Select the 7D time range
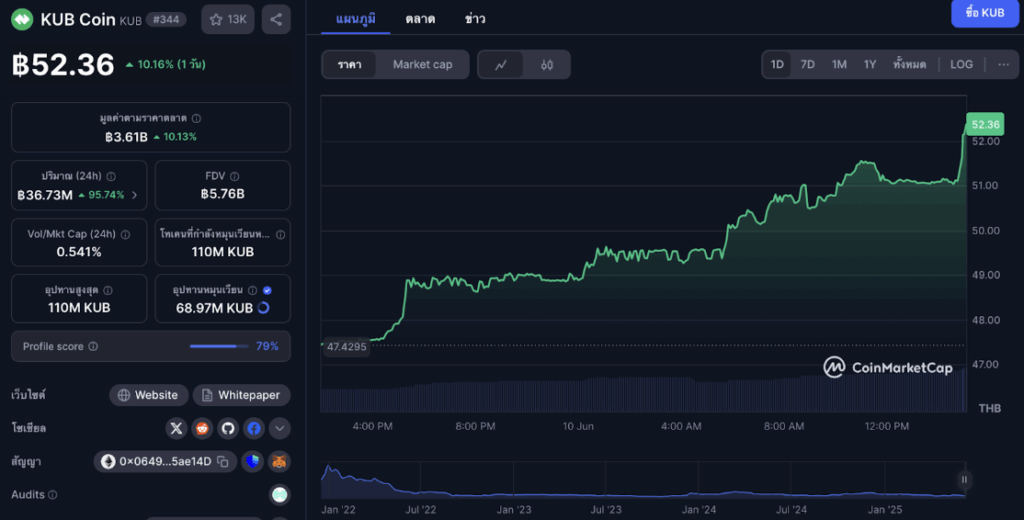The height and width of the screenshot is (520, 1024). point(808,65)
